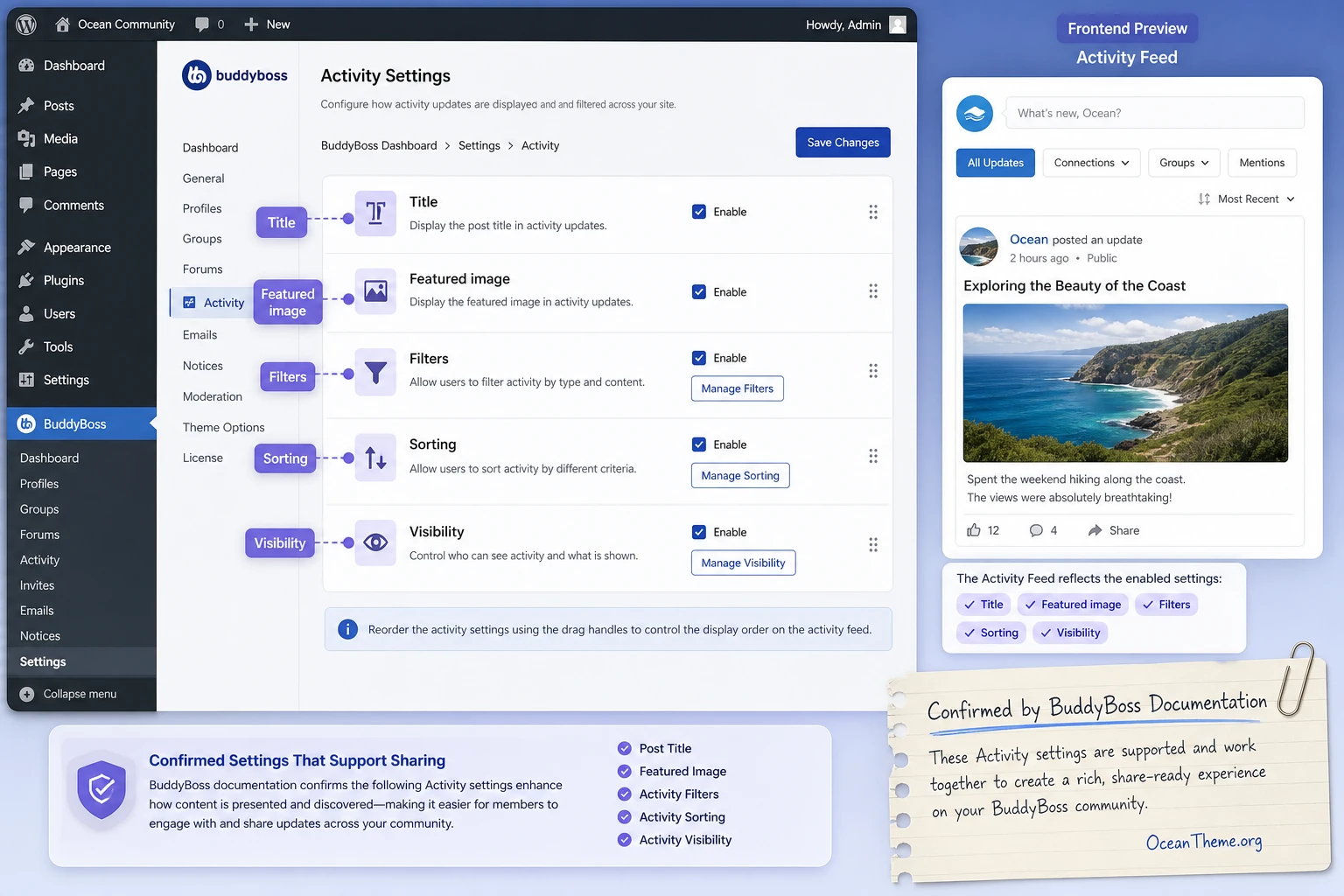Toggle the Visibility Enable checkbox
1344x896 pixels.
tap(699, 532)
